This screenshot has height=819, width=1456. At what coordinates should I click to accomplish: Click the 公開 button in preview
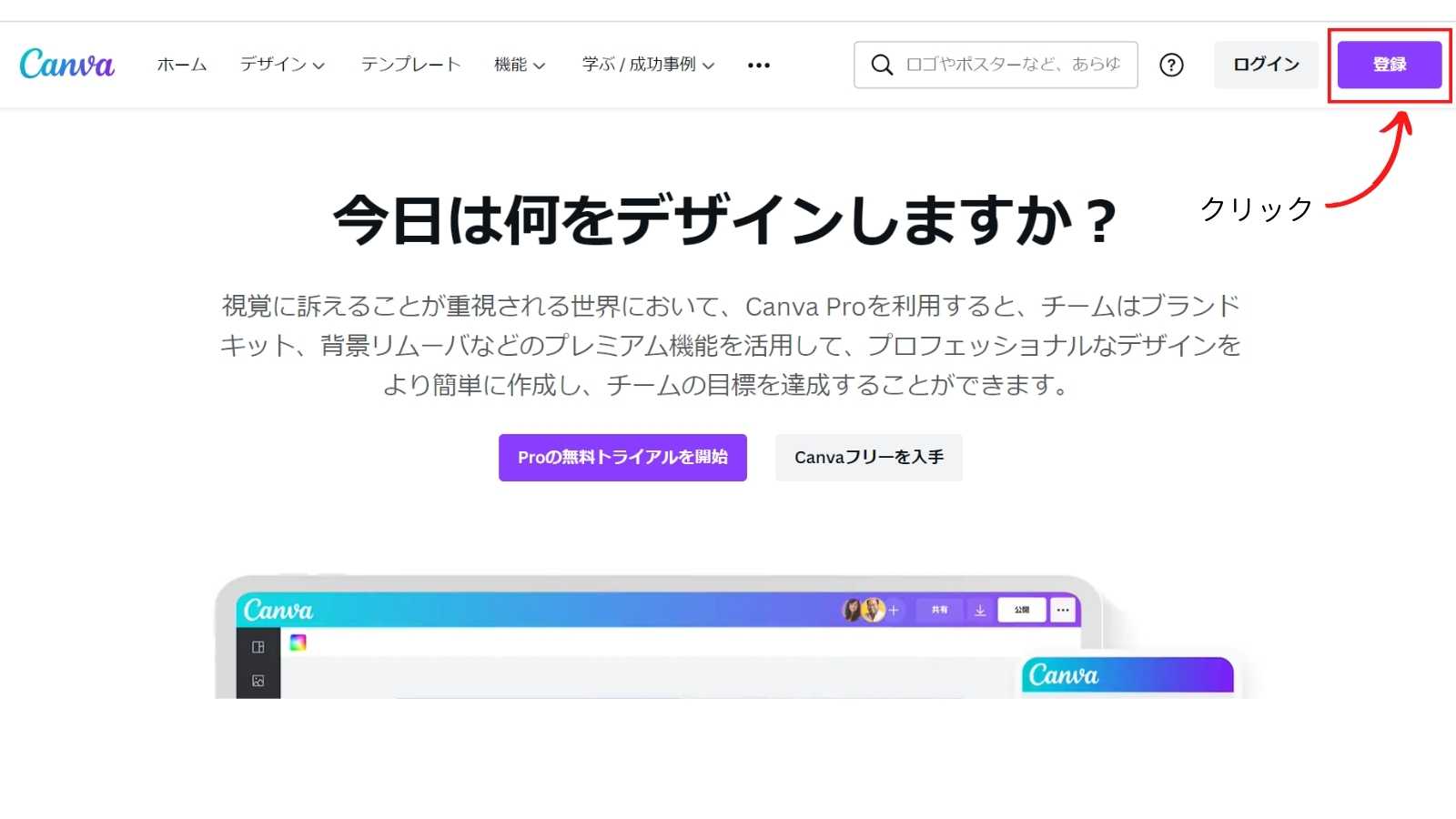pos(1022,610)
